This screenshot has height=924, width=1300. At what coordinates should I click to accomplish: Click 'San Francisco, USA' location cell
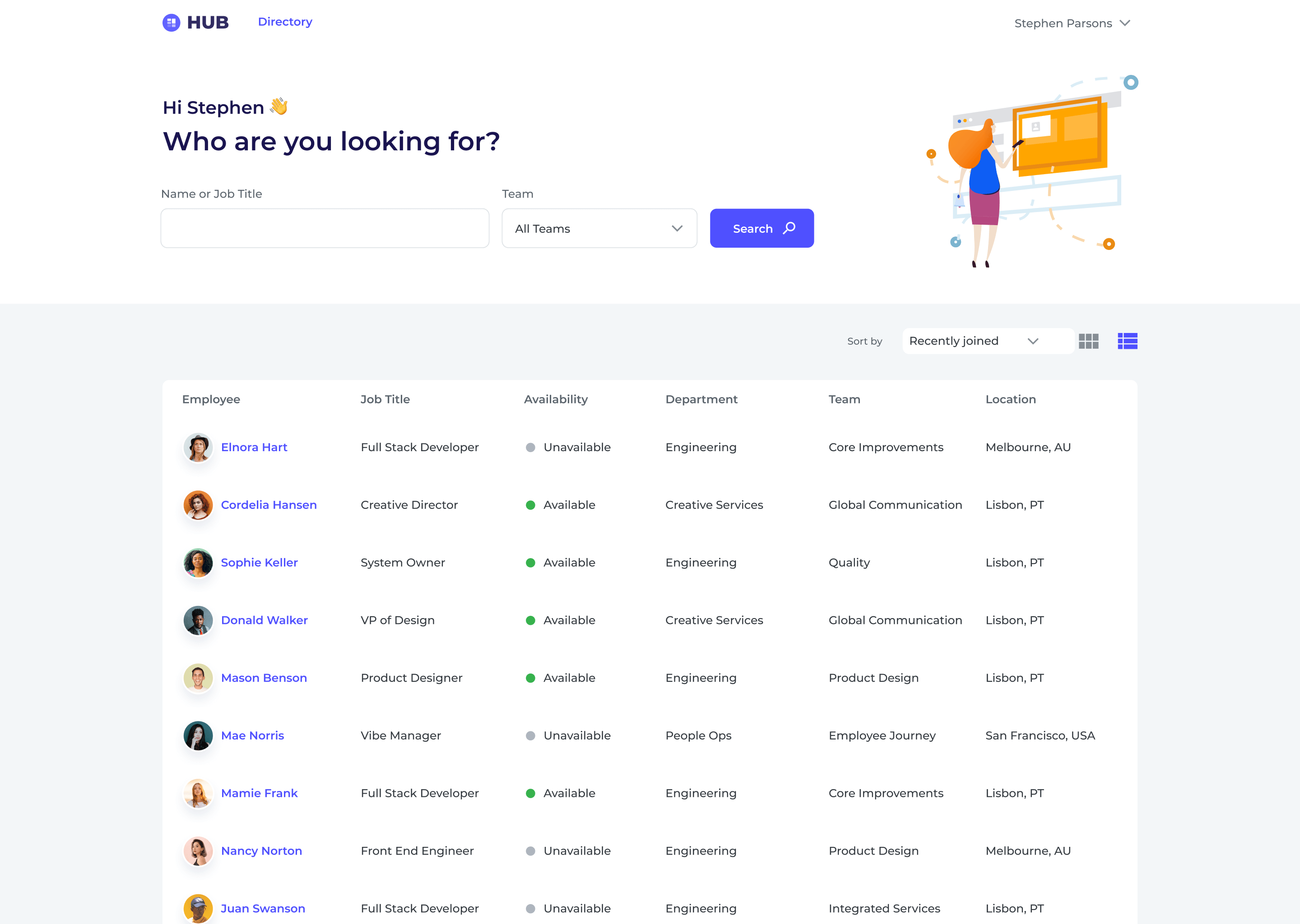point(1040,736)
